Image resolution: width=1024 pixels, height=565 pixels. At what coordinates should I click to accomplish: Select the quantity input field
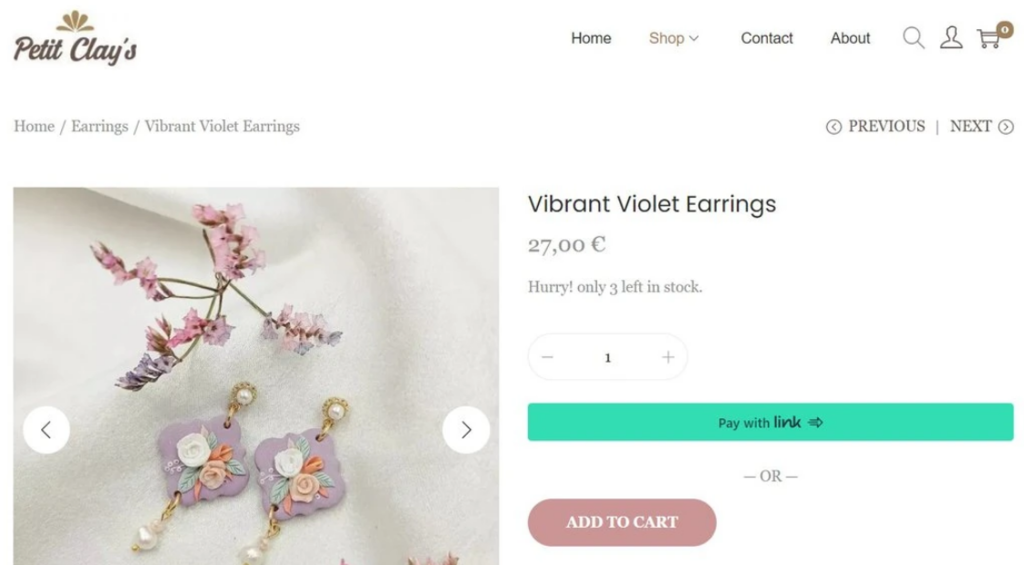[x=607, y=357]
